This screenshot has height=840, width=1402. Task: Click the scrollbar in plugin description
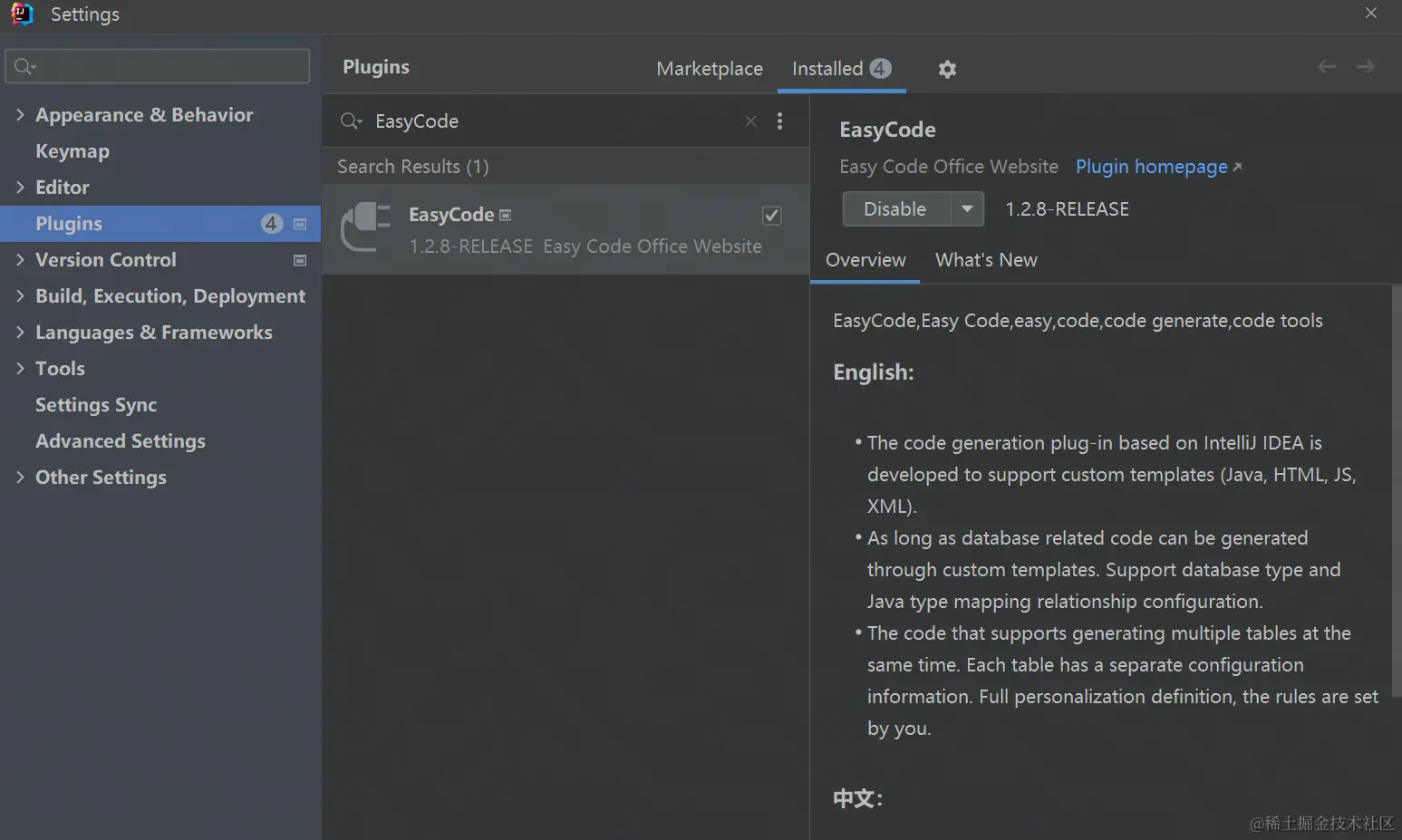click(x=1396, y=490)
